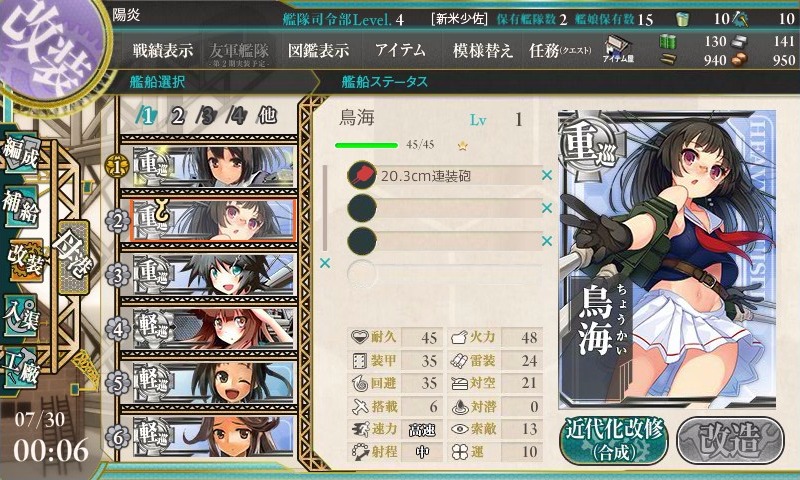The height and width of the screenshot is (480, 800).
Task: Switch to fleet tab 2
Action: (x=177, y=116)
